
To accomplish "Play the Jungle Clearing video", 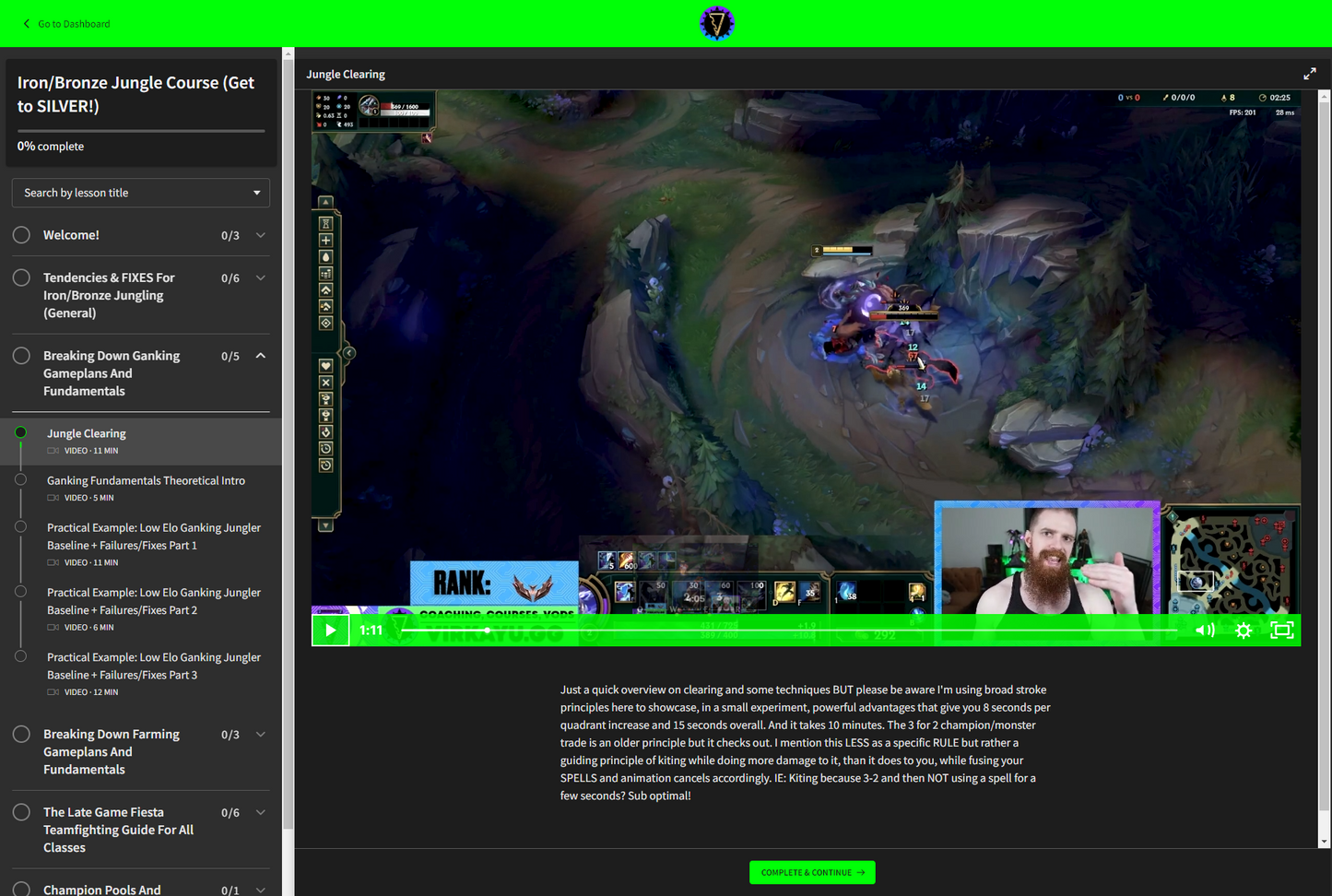I will (x=330, y=631).
